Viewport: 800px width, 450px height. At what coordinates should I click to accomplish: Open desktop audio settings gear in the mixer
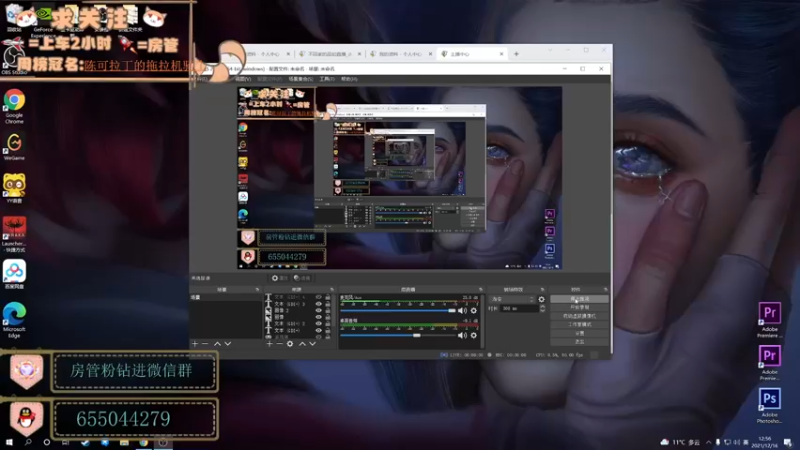pos(474,335)
